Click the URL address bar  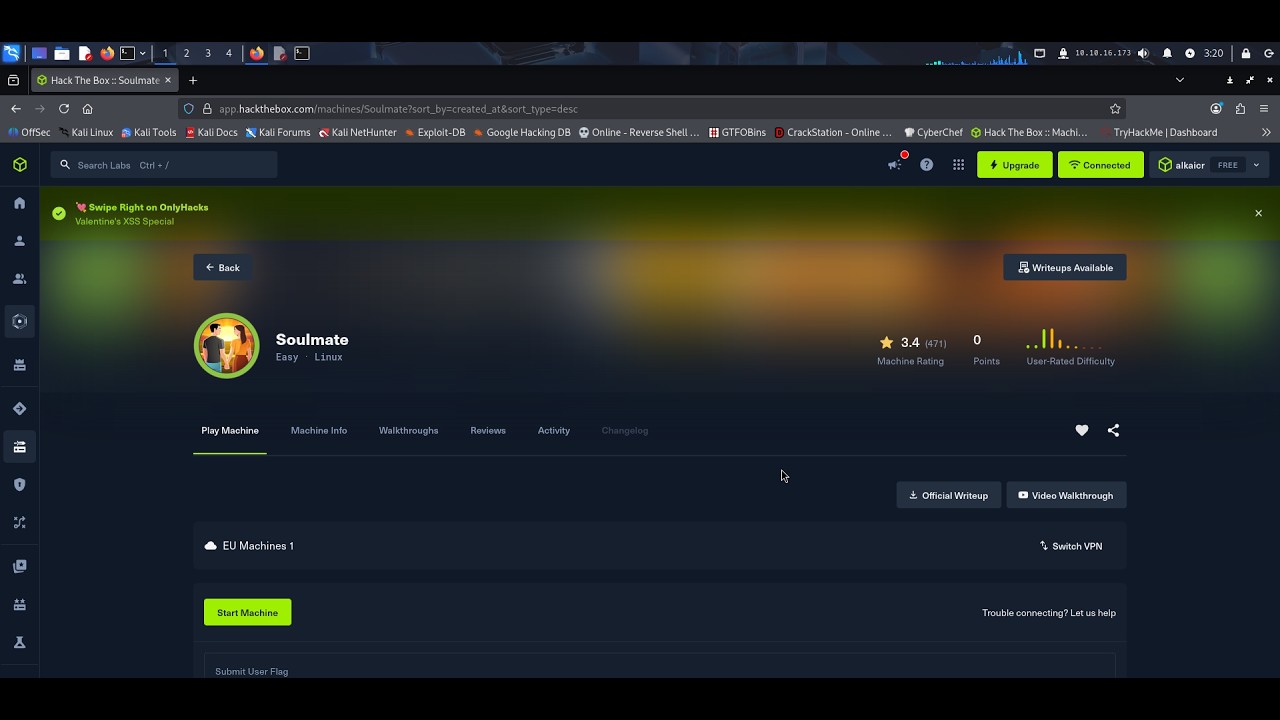(x=650, y=108)
